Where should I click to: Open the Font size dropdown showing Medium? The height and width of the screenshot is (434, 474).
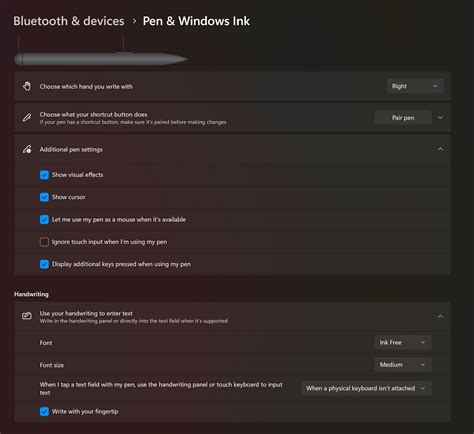403,365
